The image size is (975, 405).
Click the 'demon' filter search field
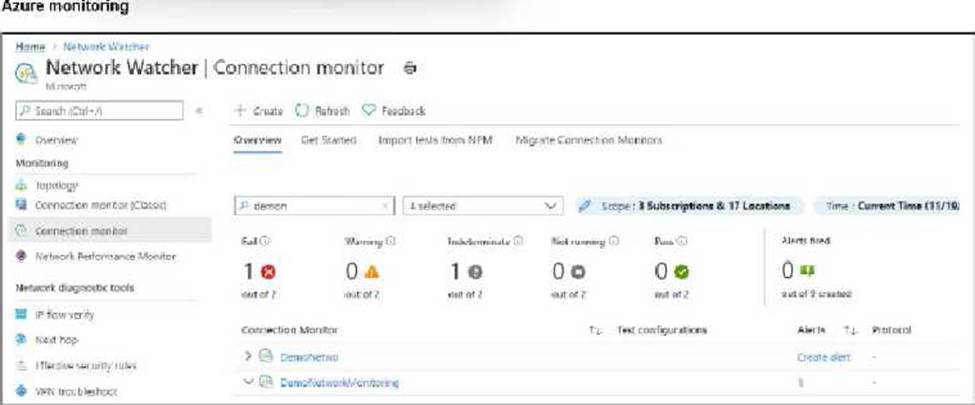pyautogui.click(x=315, y=206)
